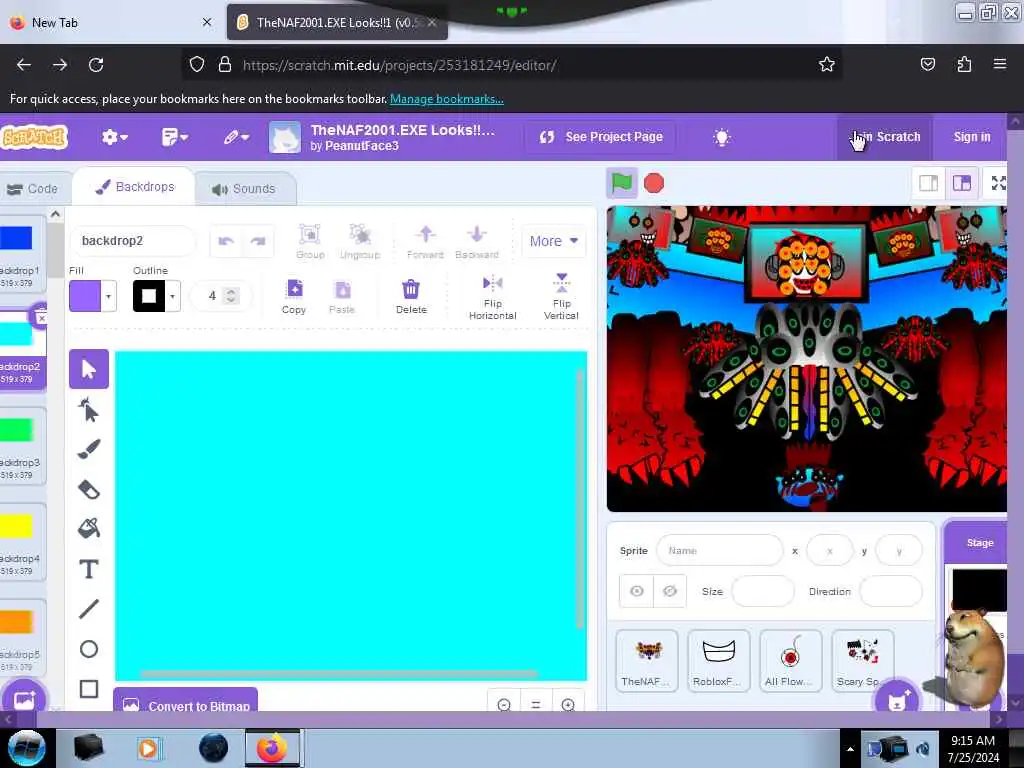
Task: Open the Settings gear menu
Action: (x=114, y=137)
